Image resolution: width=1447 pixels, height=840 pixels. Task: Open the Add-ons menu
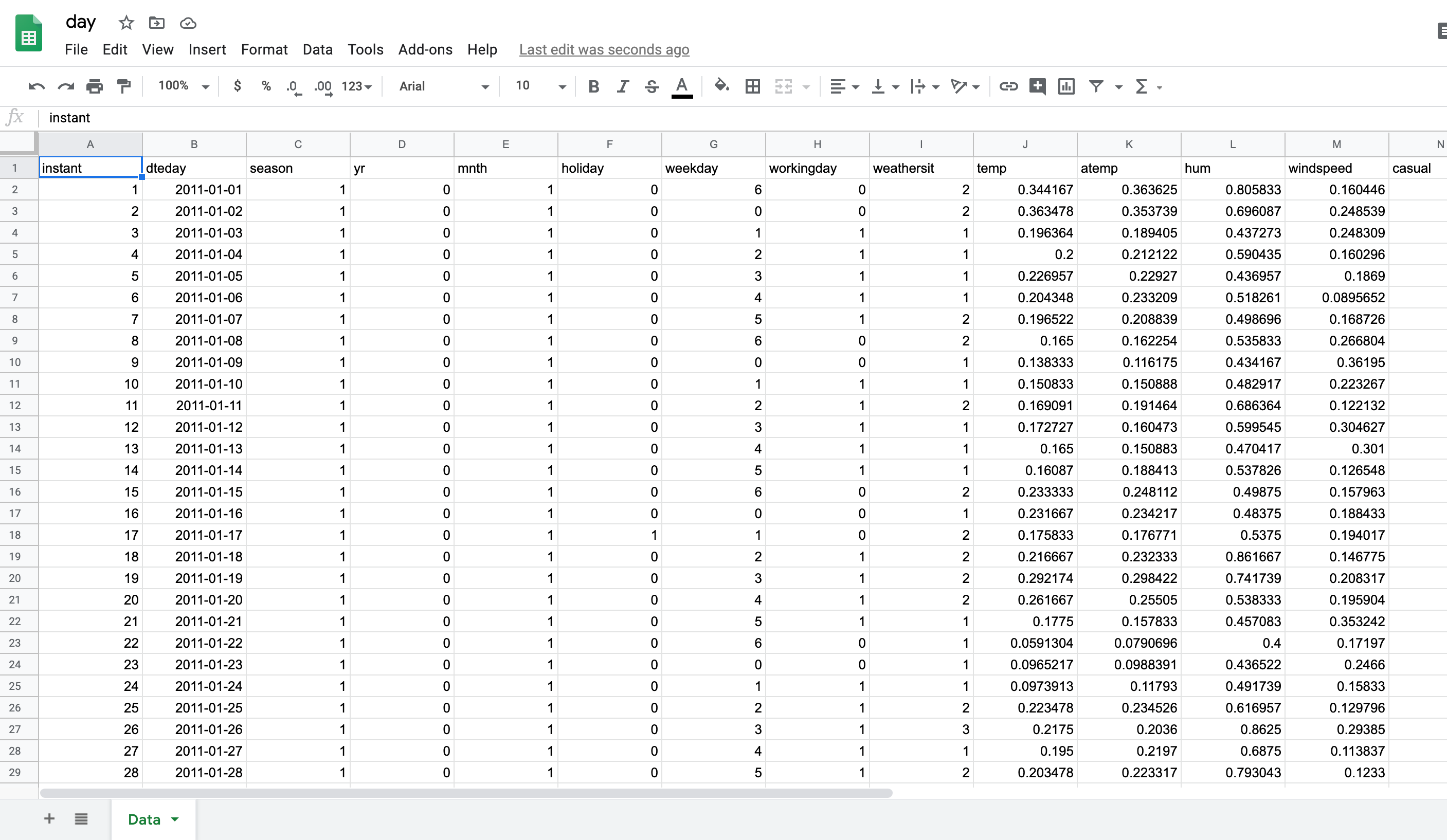425,49
